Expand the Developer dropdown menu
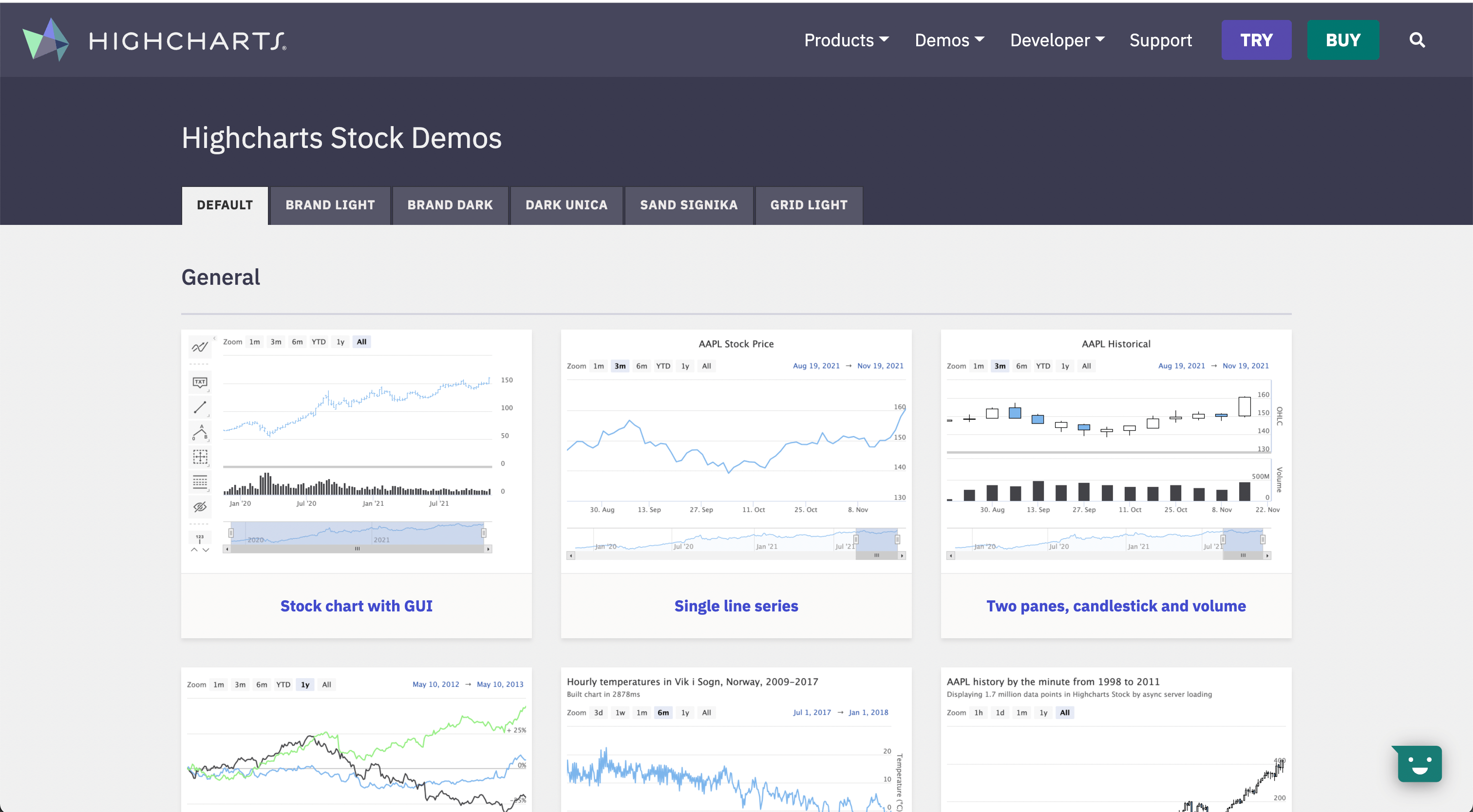Image resolution: width=1473 pixels, height=812 pixels. click(x=1057, y=40)
